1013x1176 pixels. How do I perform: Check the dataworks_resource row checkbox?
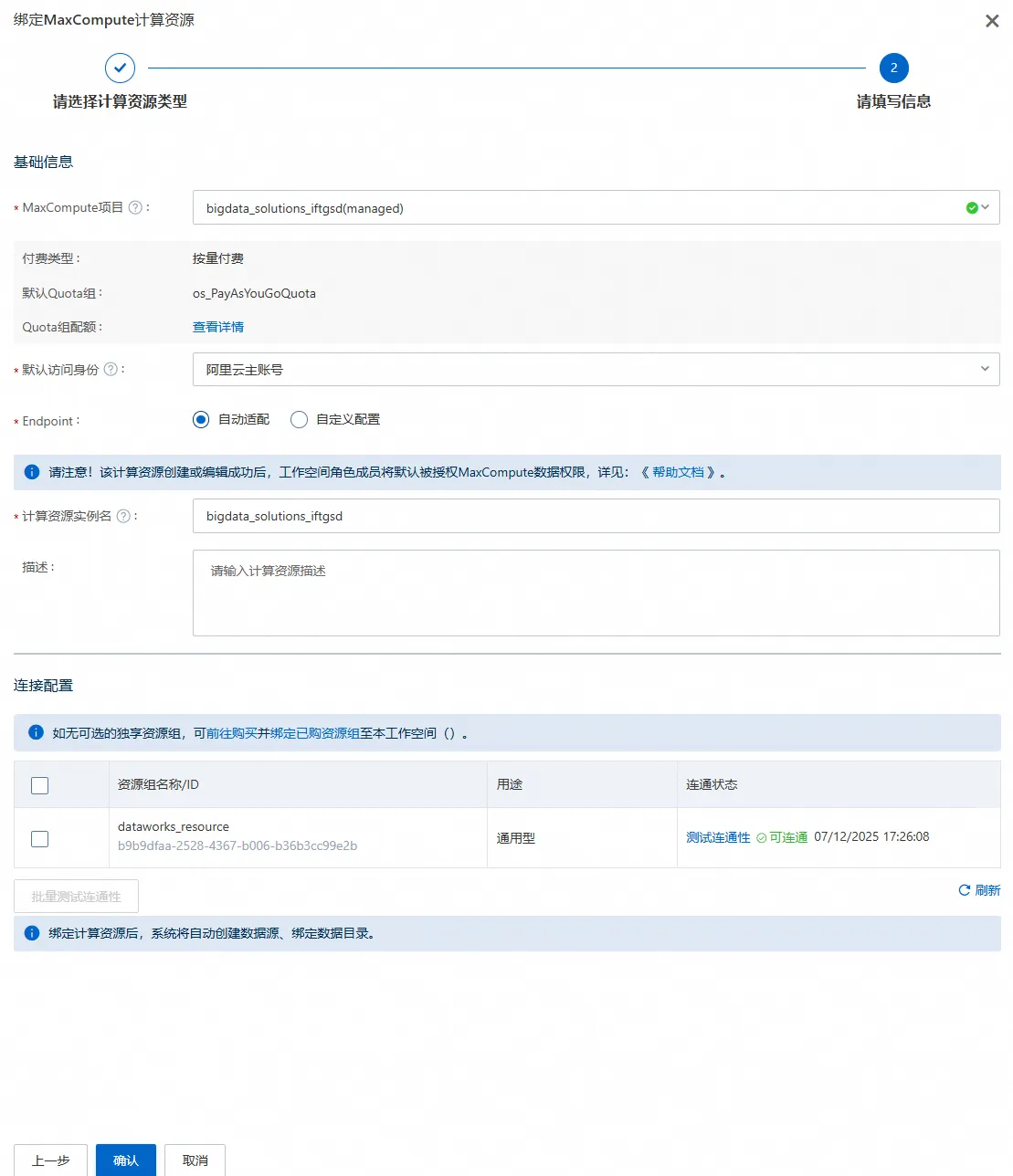pos(39,838)
